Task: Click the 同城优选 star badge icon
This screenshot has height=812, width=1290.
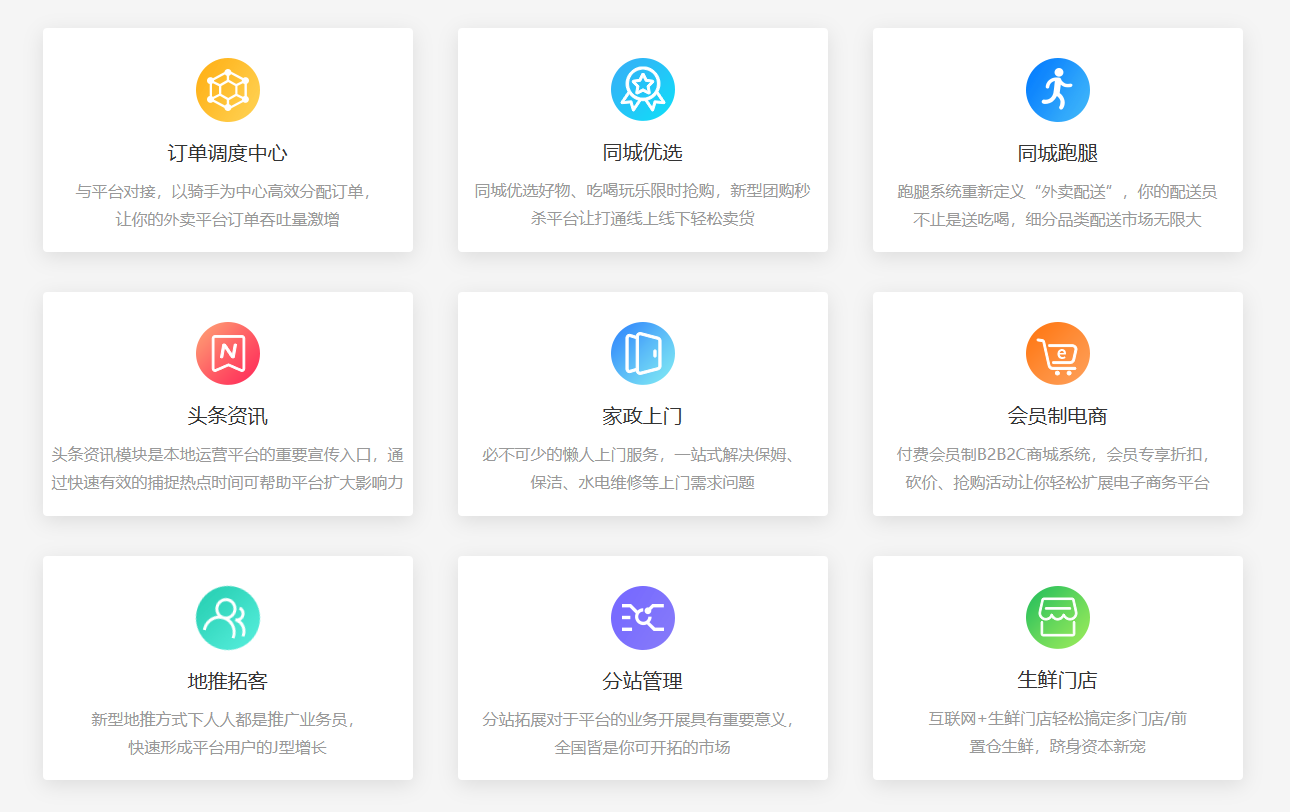Action: coord(643,90)
